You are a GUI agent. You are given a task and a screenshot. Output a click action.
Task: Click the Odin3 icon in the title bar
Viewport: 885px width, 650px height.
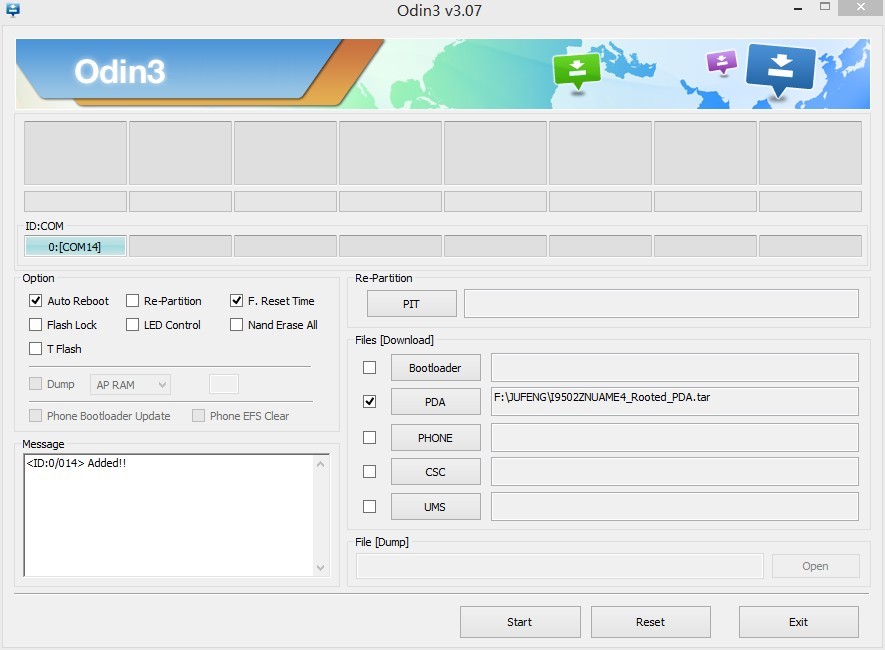[11, 9]
